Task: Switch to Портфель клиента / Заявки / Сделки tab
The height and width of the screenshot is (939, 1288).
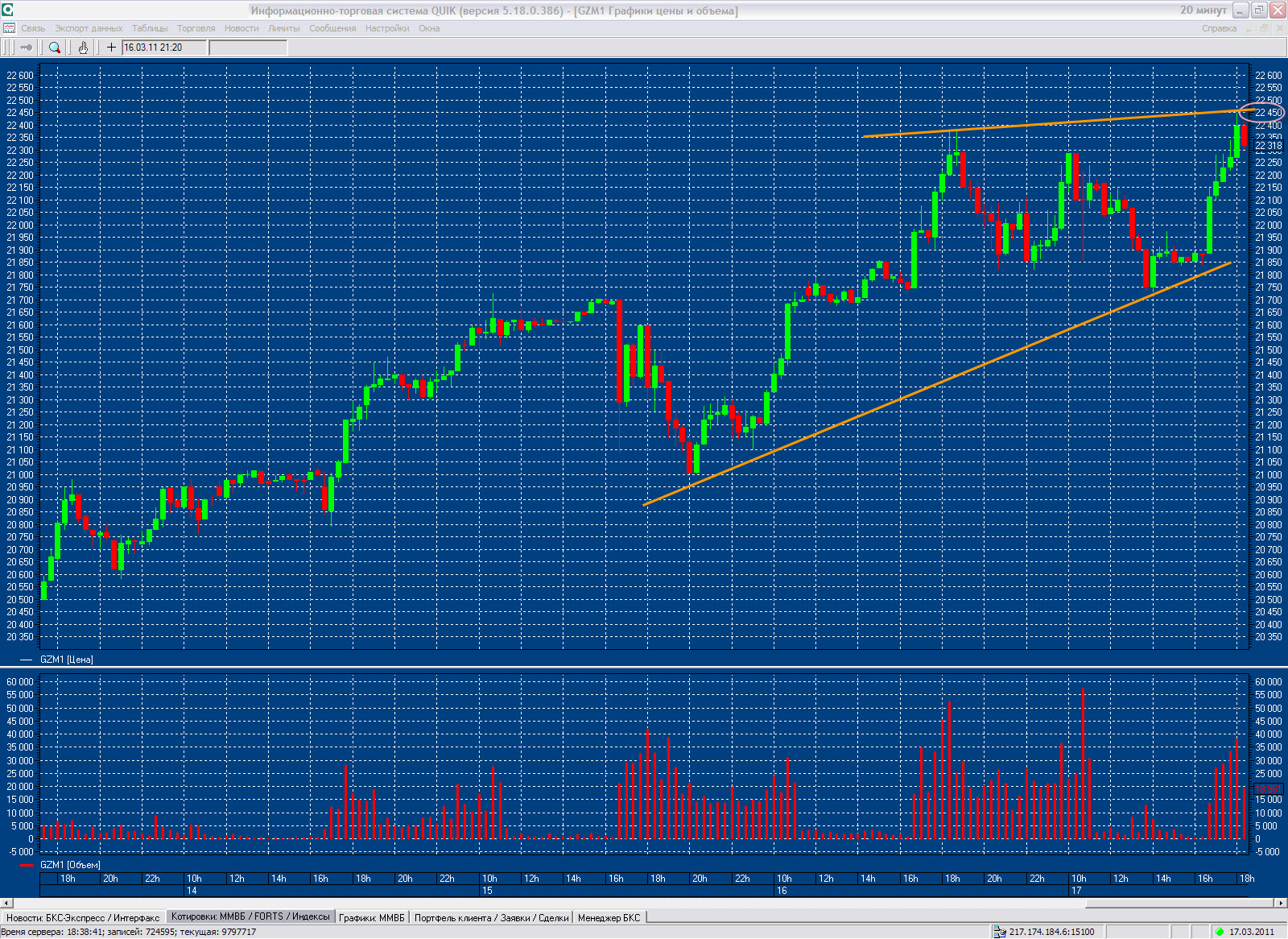Action: tap(491, 917)
